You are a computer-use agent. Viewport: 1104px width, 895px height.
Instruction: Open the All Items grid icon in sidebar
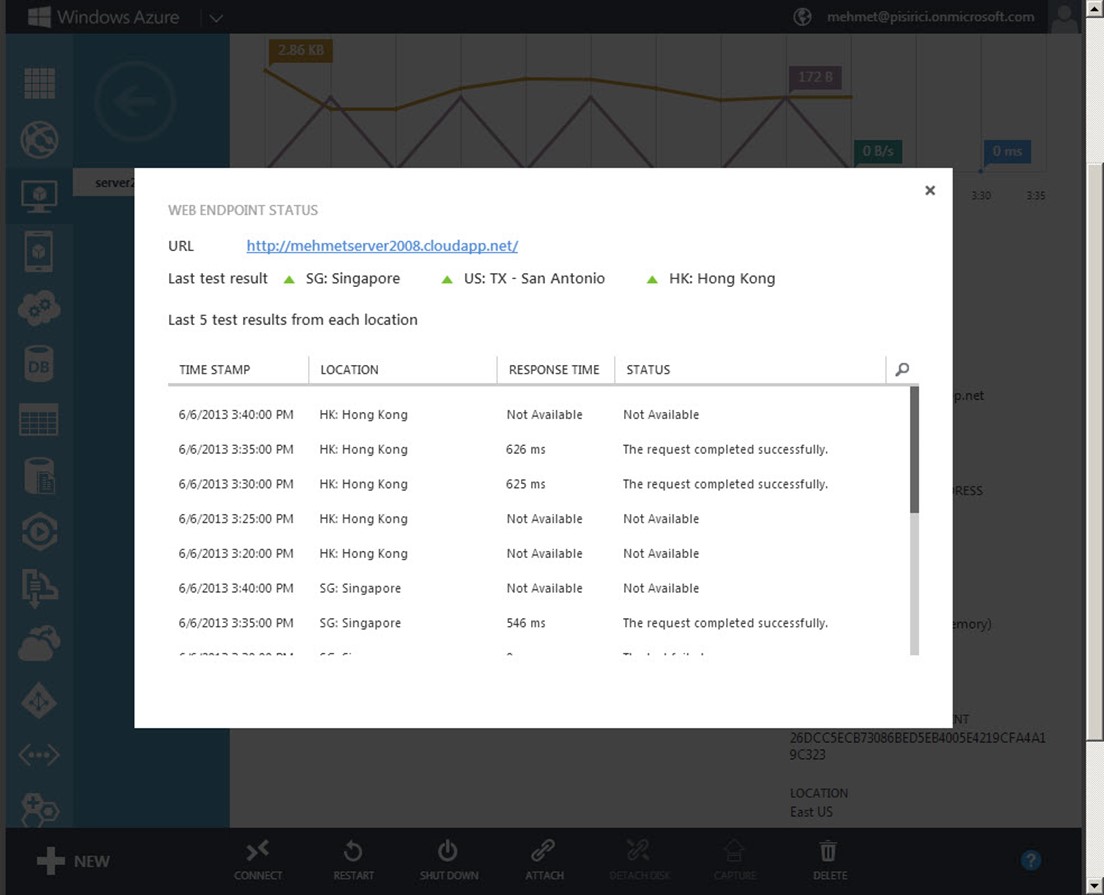(x=39, y=83)
